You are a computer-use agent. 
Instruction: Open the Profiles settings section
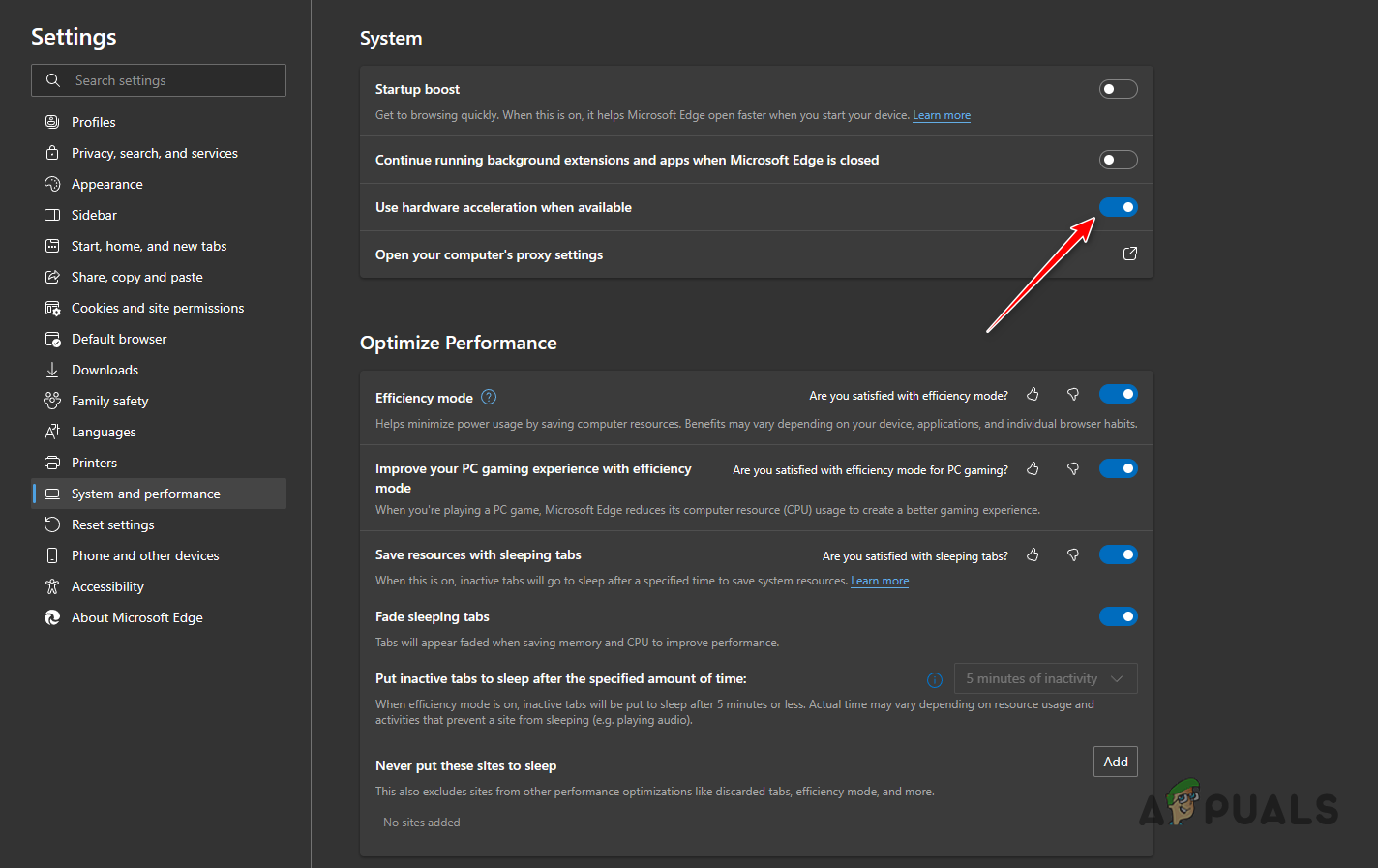click(93, 121)
